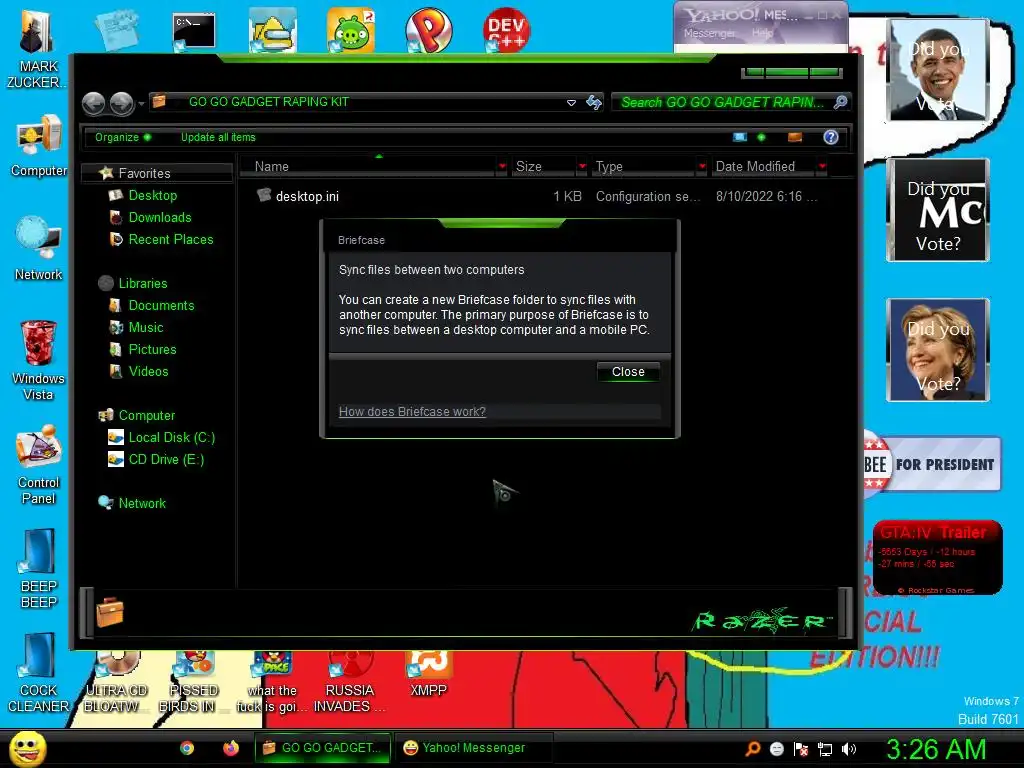Open the MARK ZUCKER desktop icon
Screen dimensions: 1024x768
(x=37, y=48)
